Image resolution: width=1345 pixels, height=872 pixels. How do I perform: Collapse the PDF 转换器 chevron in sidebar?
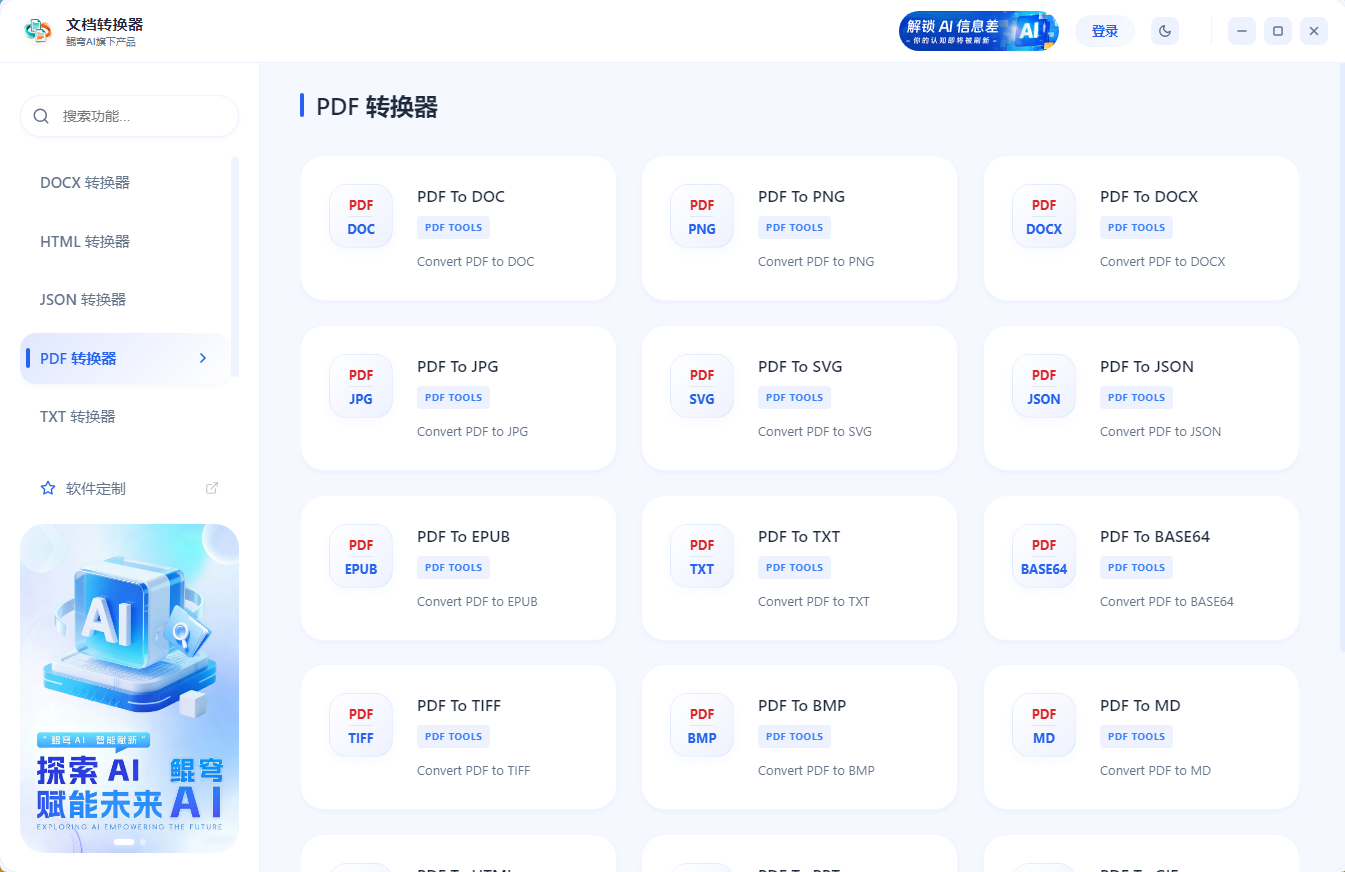click(x=203, y=357)
